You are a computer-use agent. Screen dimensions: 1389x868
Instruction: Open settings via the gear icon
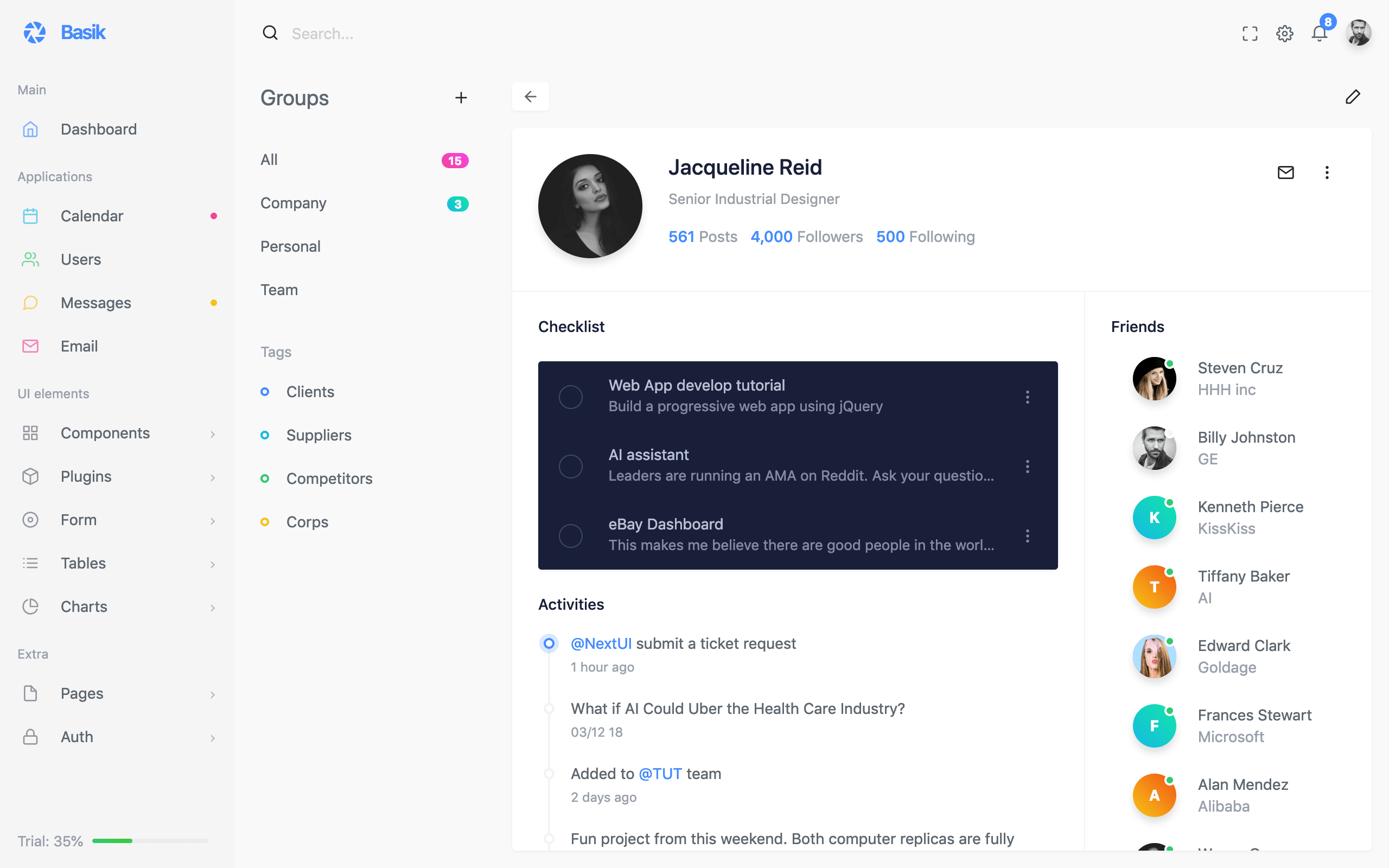click(x=1284, y=33)
